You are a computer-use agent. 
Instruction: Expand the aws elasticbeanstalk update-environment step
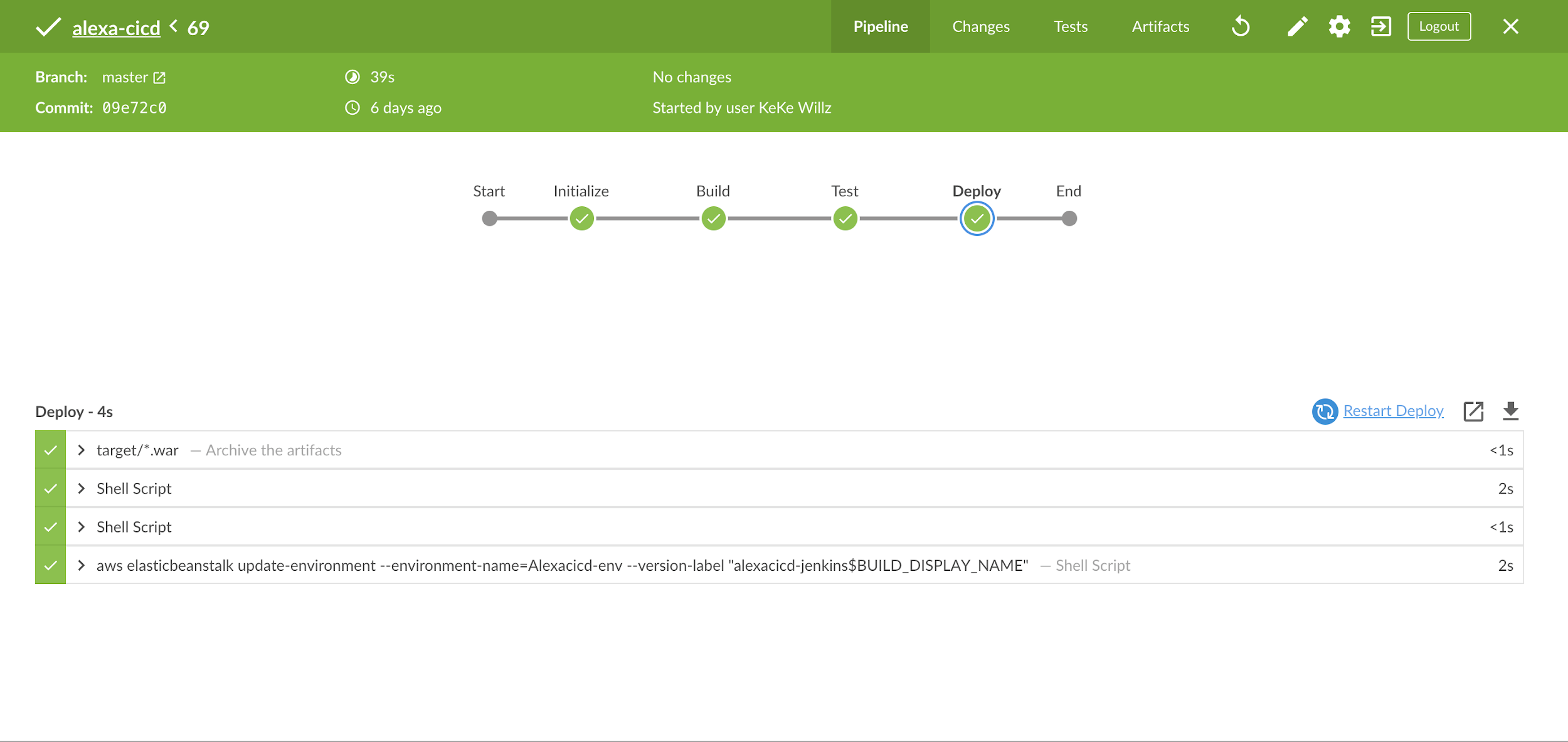point(81,566)
